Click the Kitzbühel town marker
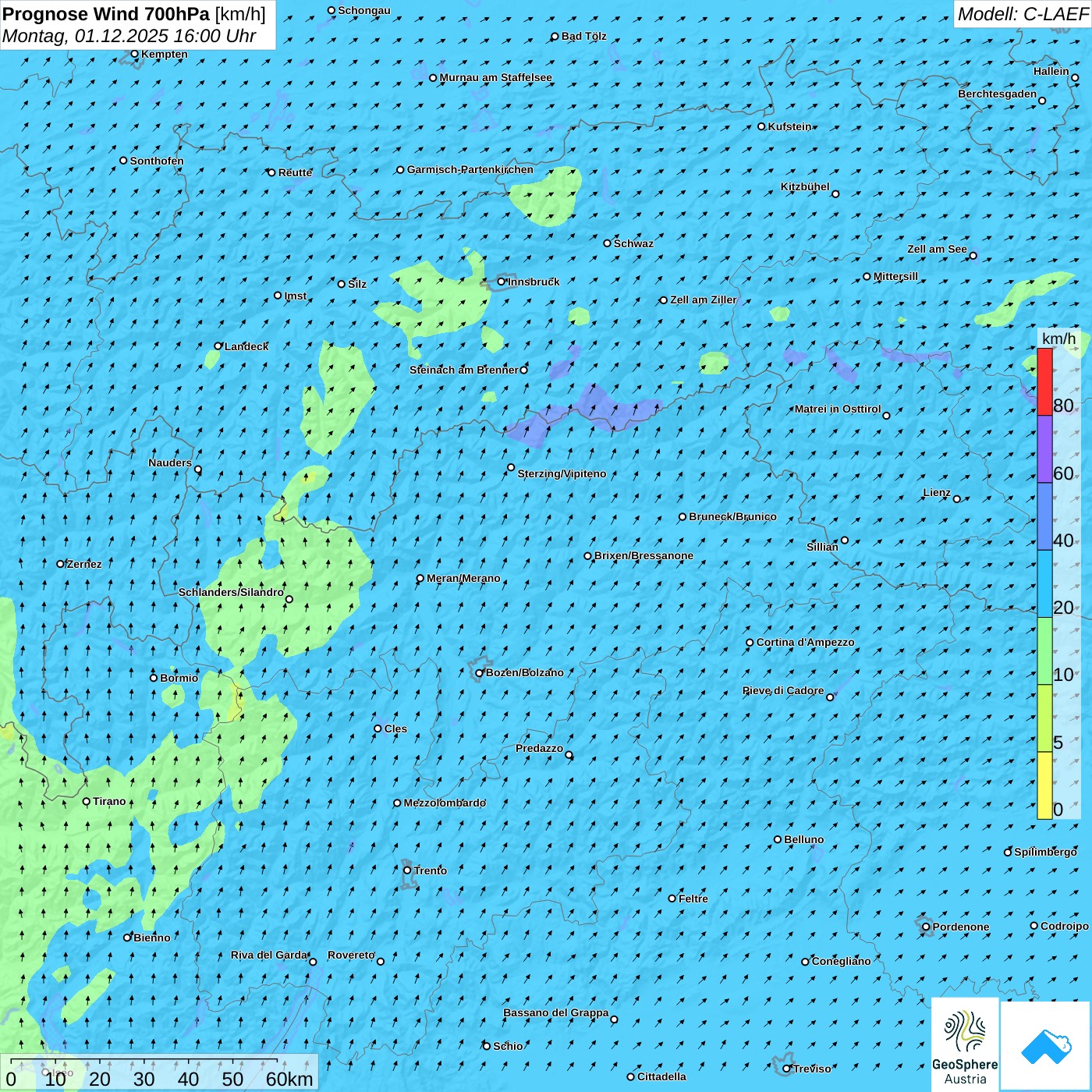 click(836, 194)
